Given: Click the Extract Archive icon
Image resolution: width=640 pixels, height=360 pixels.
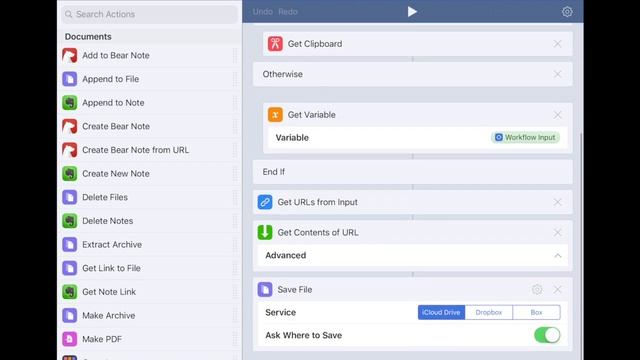Looking at the screenshot, I should coord(70,245).
